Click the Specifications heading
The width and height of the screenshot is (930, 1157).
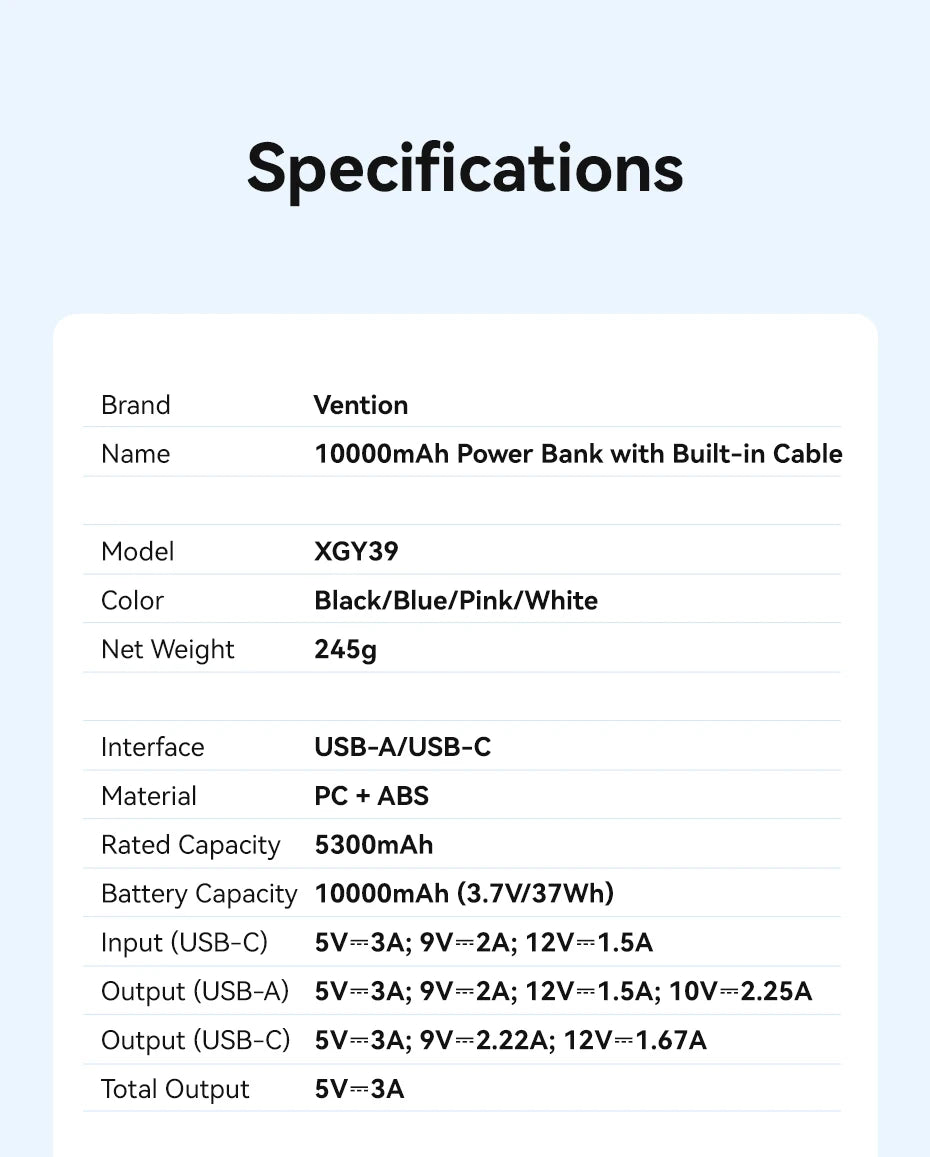(x=465, y=167)
